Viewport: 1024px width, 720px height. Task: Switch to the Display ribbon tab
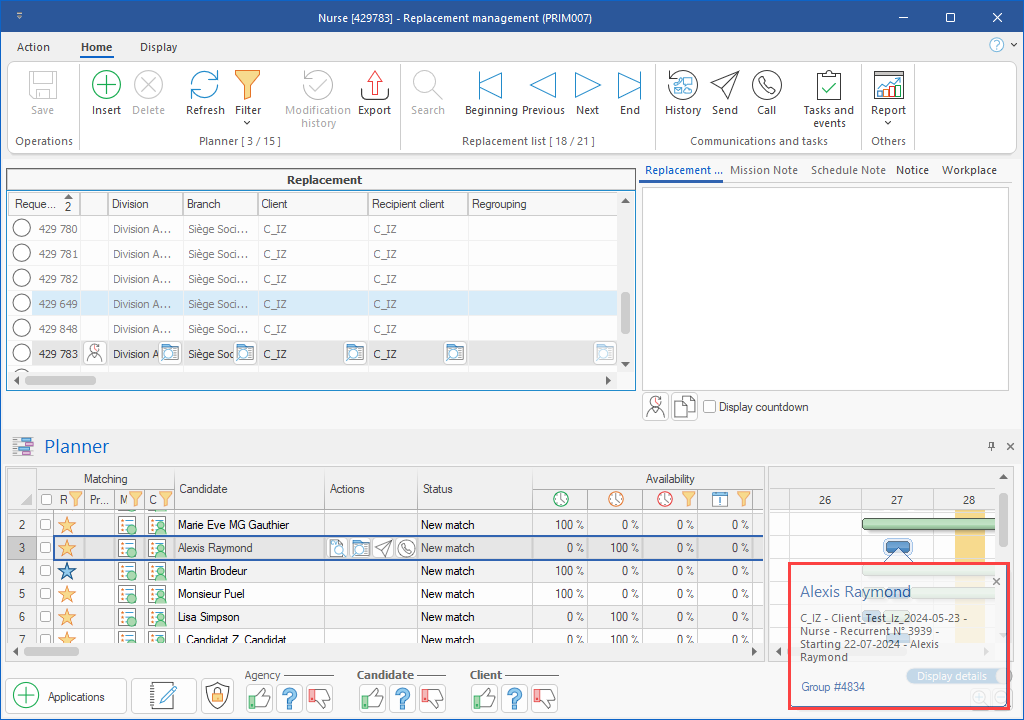(x=158, y=47)
